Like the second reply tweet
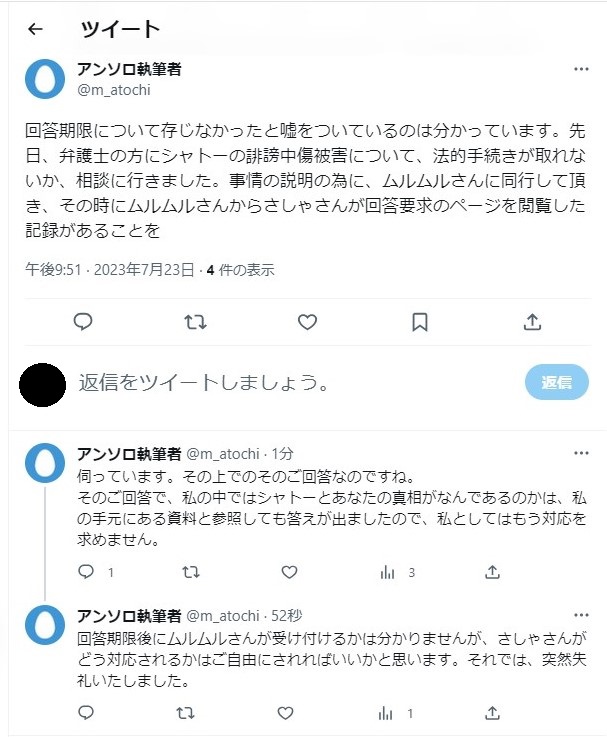 coord(289,713)
